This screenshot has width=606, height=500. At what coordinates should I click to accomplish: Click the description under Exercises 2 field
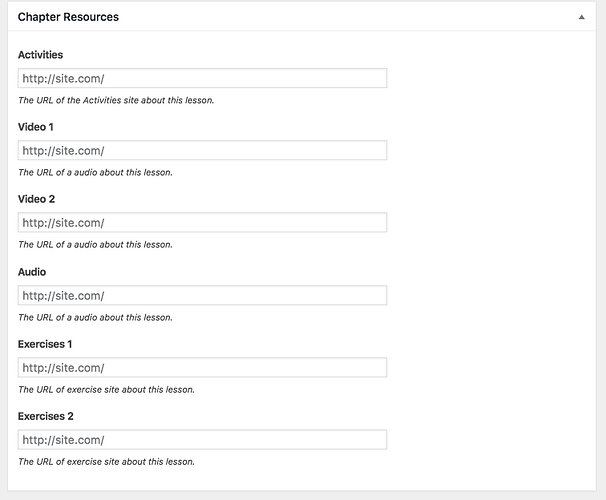pos(106,462)
